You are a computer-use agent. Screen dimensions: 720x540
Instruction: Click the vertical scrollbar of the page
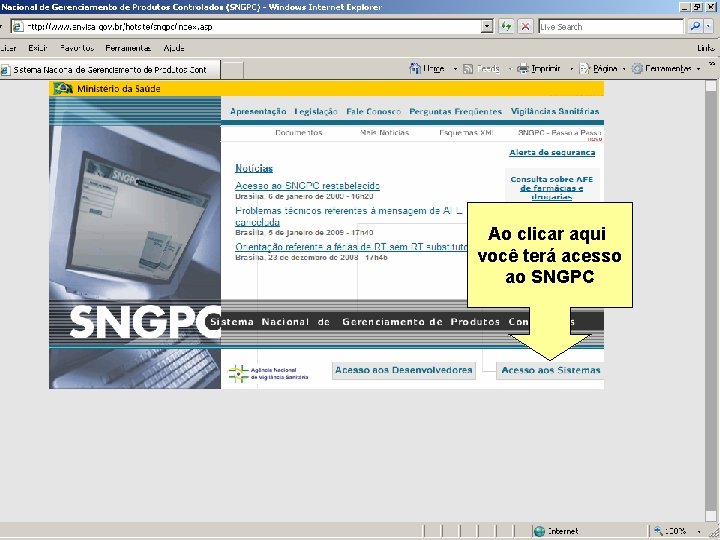tap(710, 301)
